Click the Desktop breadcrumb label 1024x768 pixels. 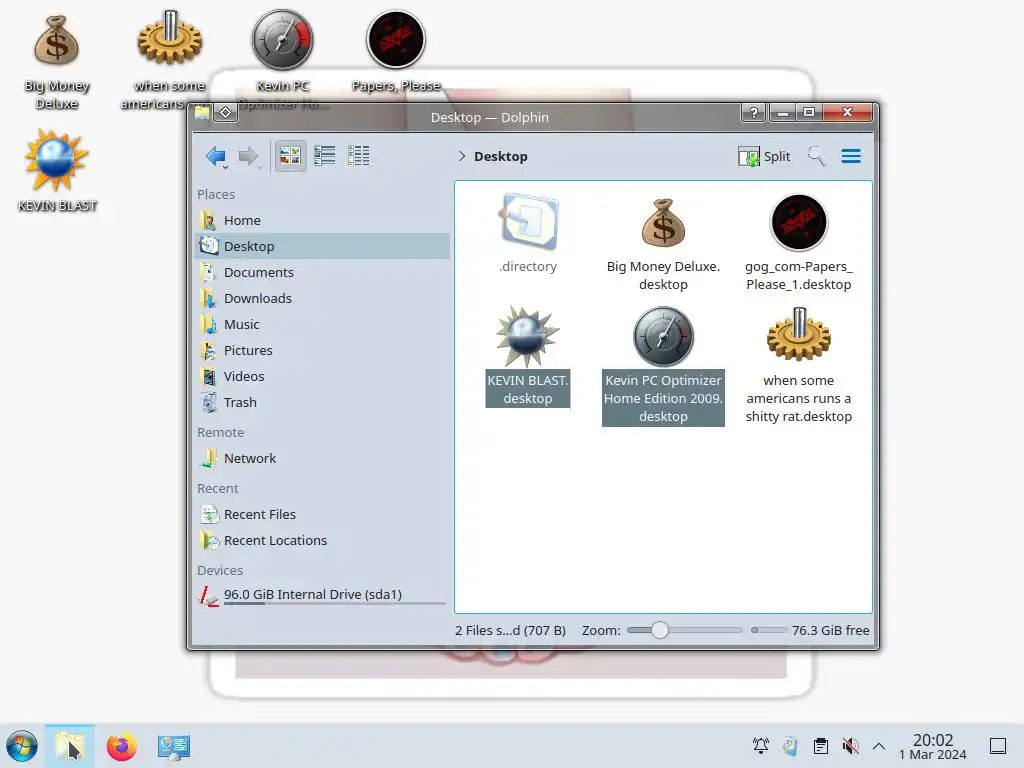coord(500,156)
